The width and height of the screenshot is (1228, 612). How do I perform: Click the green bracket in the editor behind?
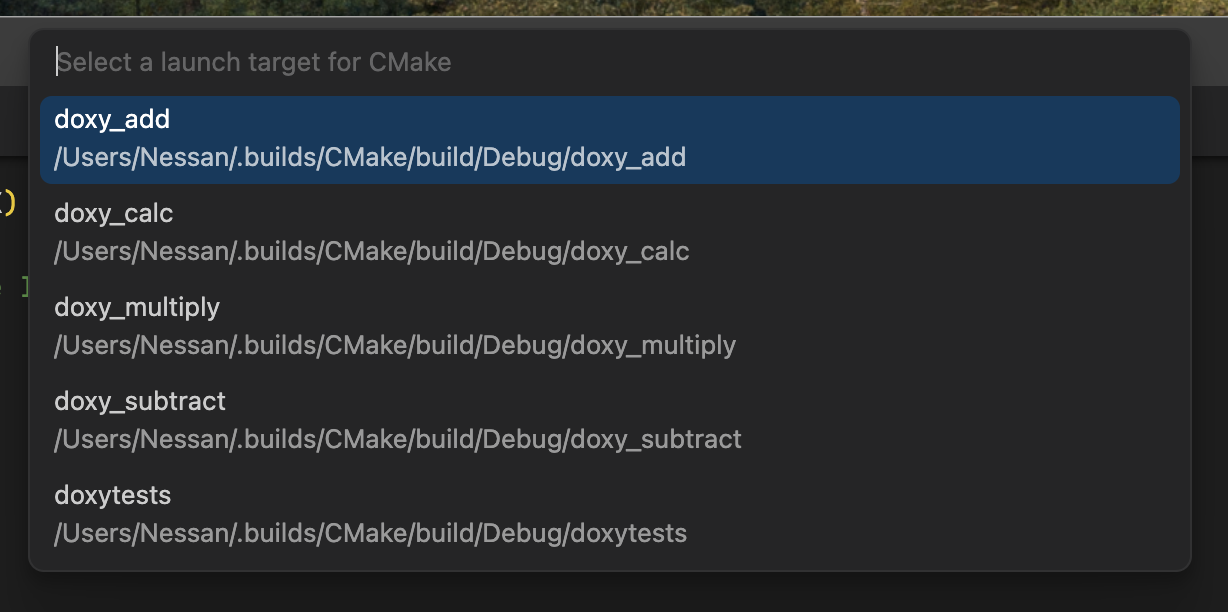click(24, 288)
